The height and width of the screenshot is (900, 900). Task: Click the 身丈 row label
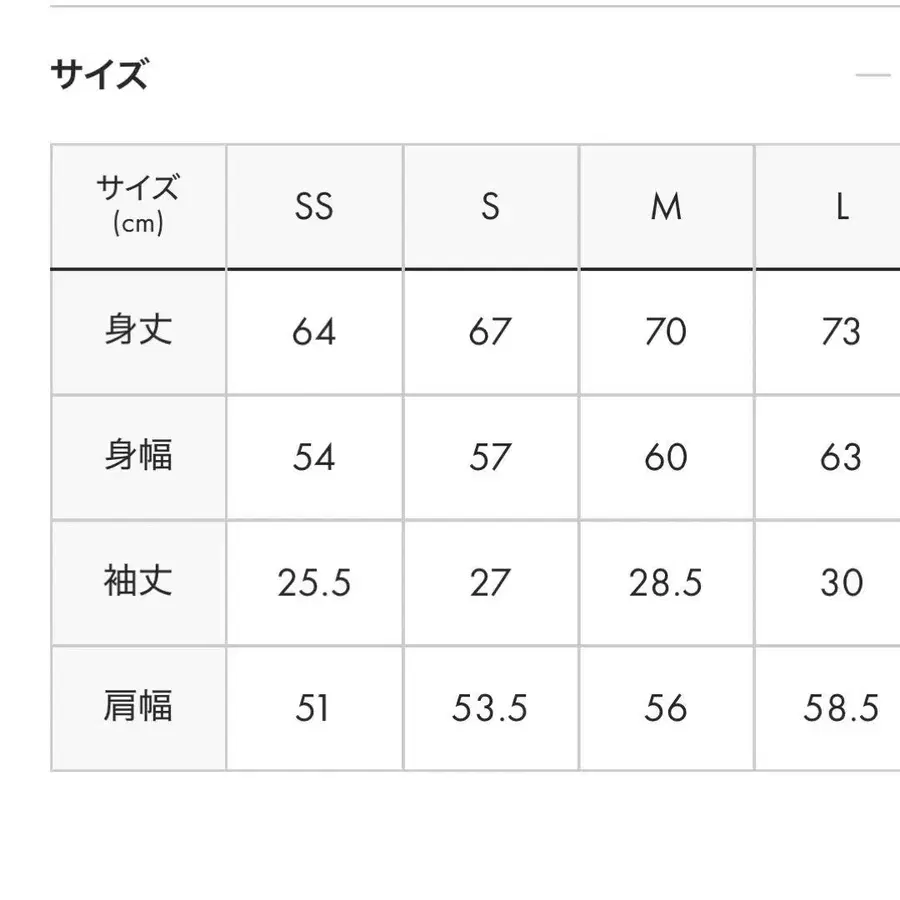point(138,331)
